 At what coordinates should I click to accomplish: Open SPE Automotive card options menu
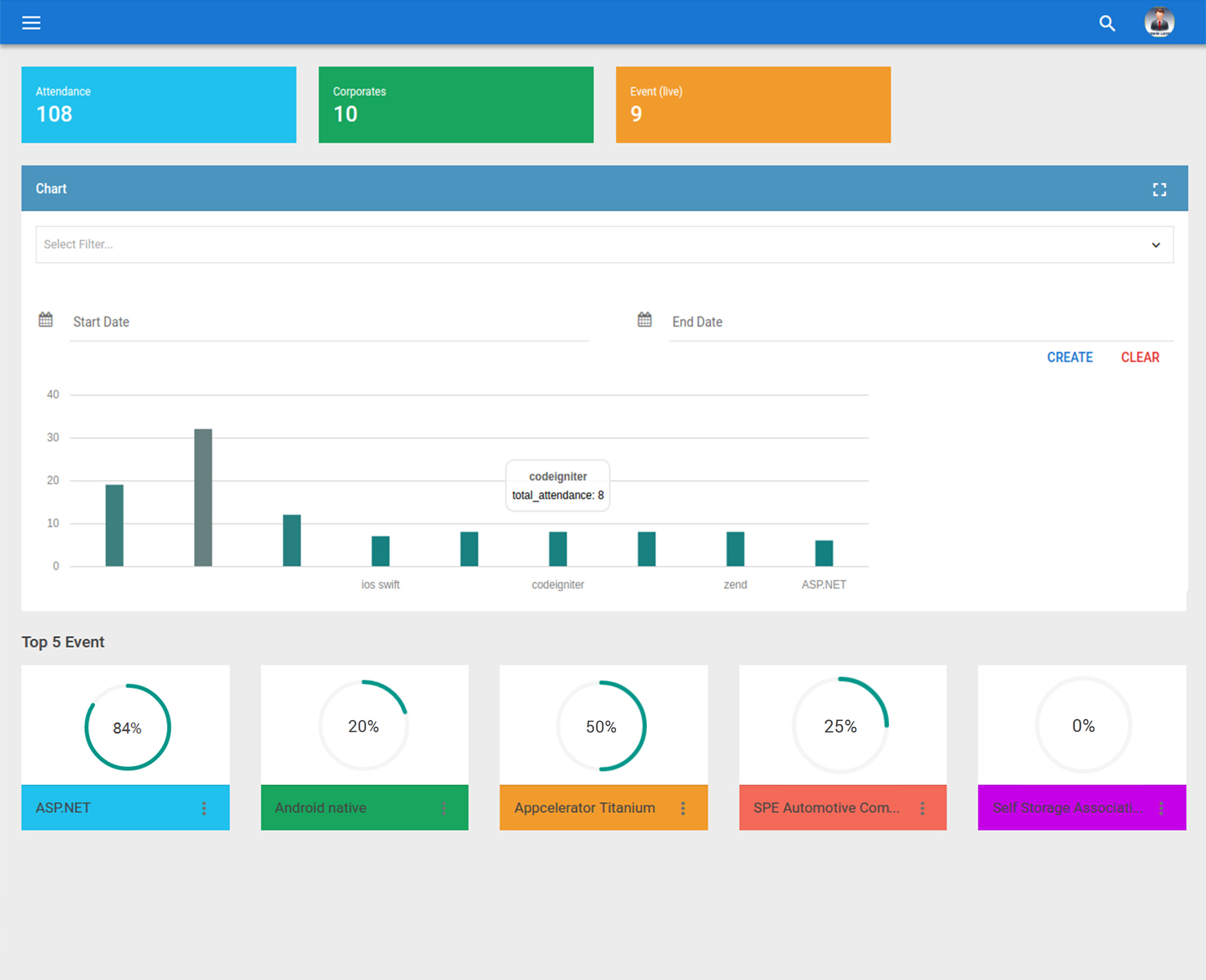(x=922, y=808)
